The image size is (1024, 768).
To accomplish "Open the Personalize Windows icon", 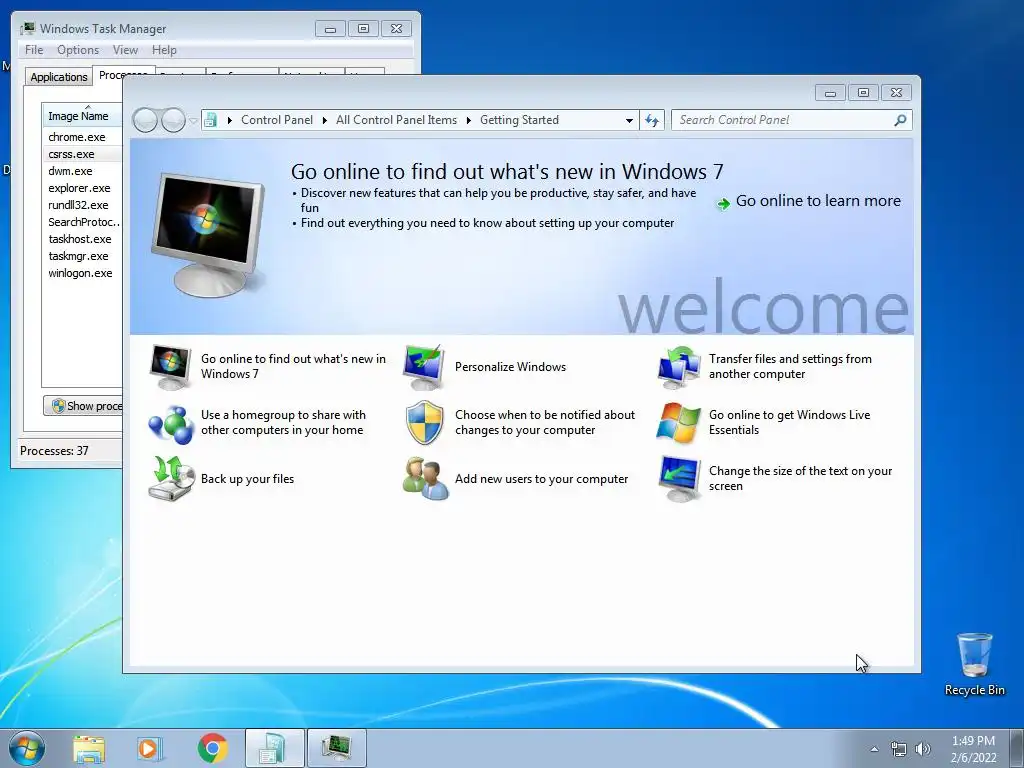I will click(x=424, y=367).
